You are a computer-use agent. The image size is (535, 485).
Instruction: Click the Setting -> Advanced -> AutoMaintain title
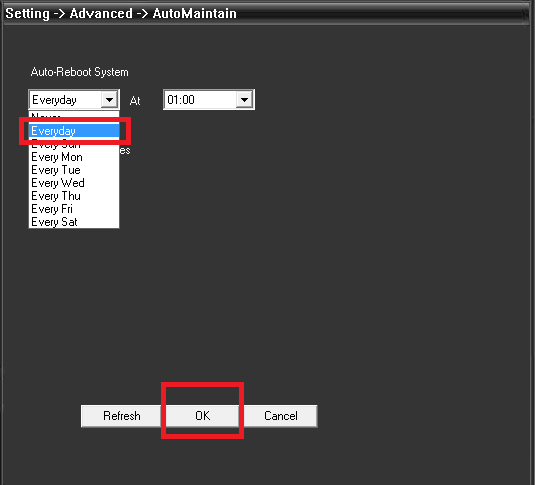pos(121,14)
